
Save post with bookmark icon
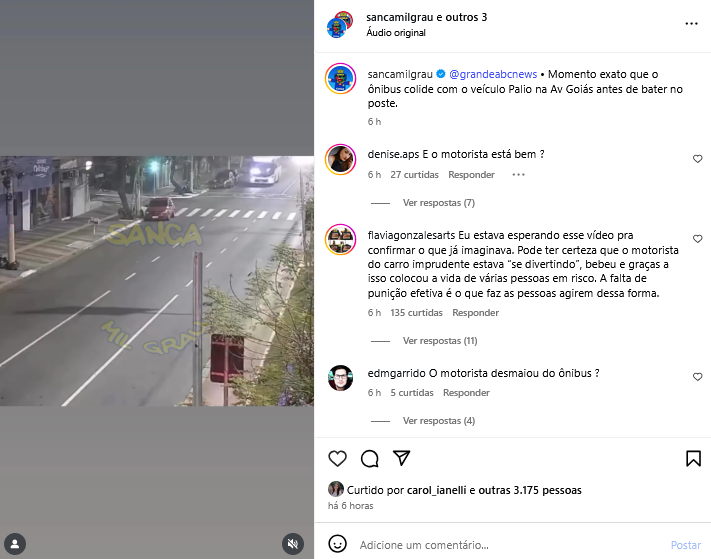[693, 458]
